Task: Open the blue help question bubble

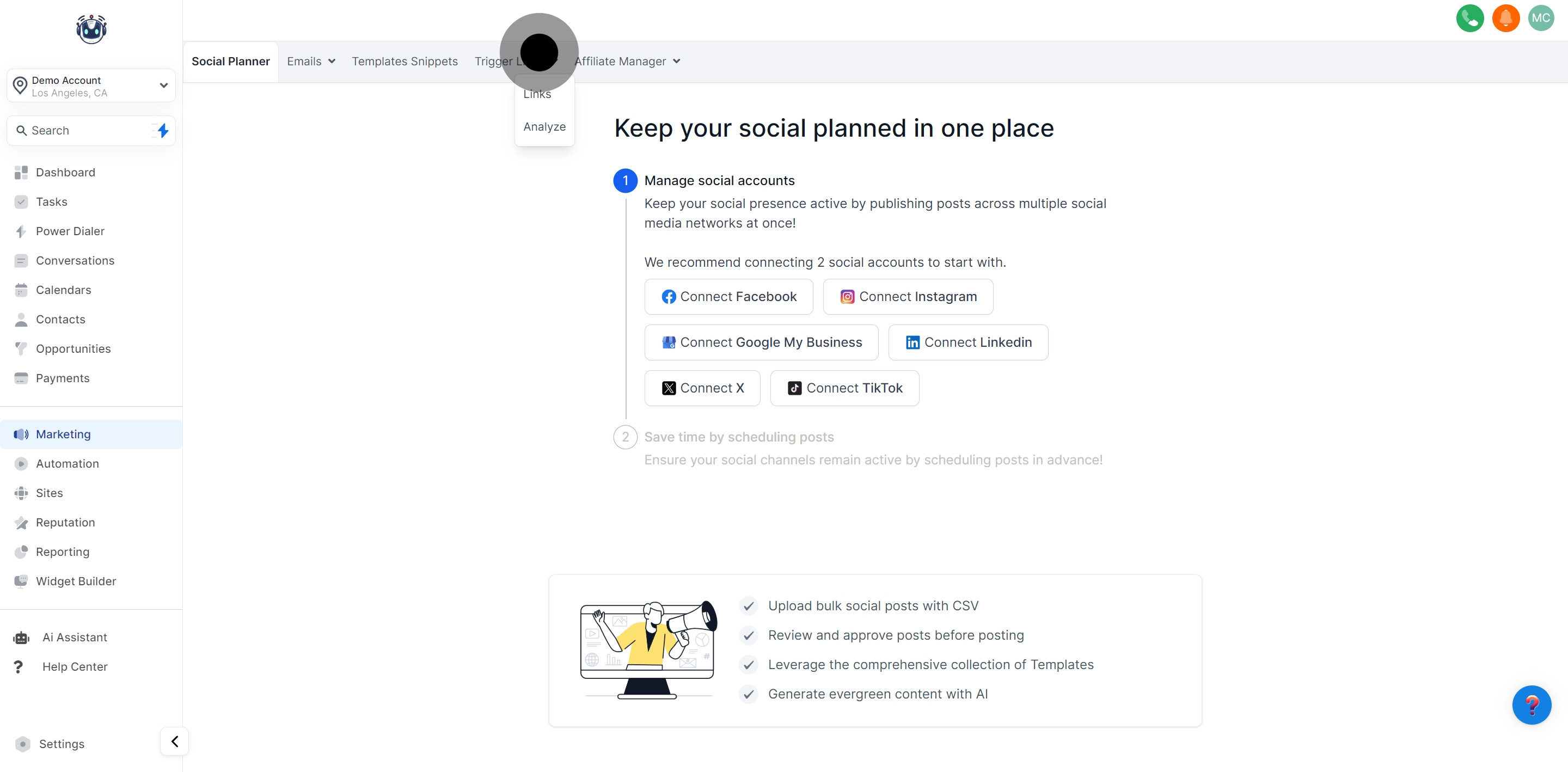Action: point(1531,704)
